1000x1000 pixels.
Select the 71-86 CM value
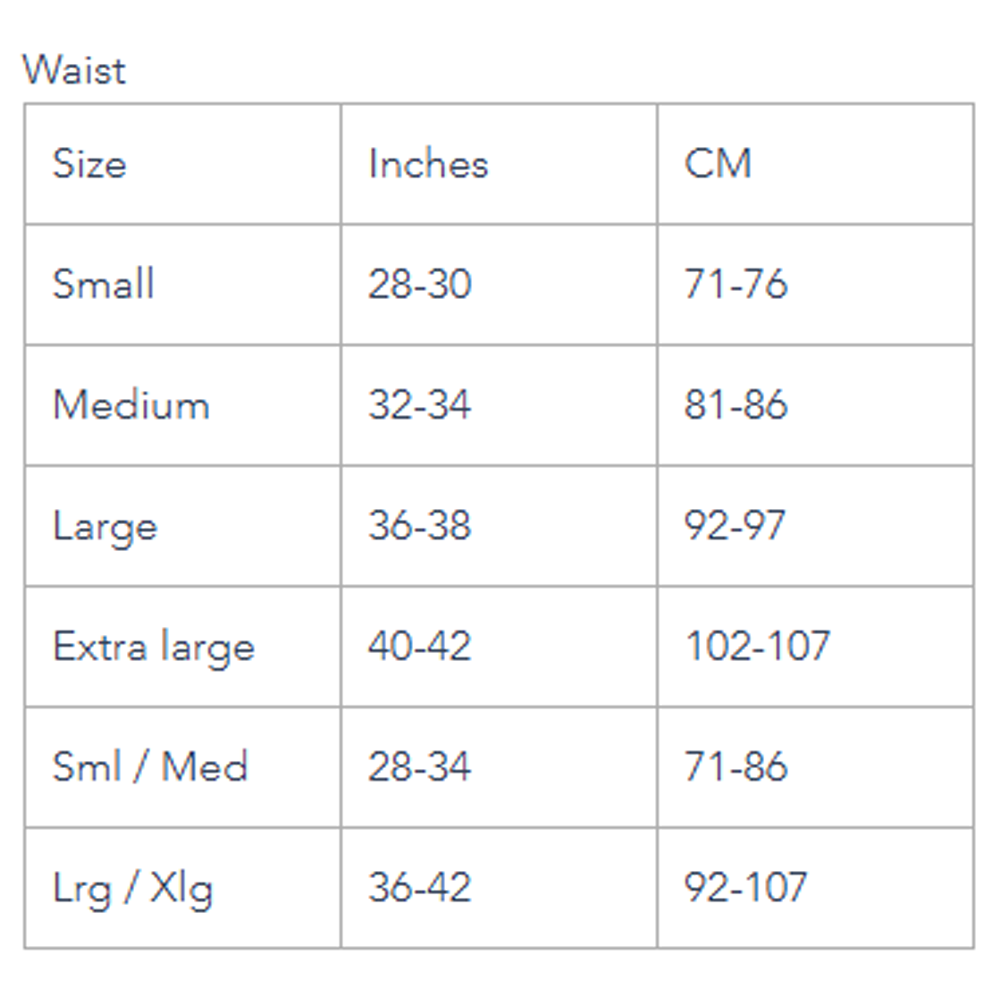point(736,768)
